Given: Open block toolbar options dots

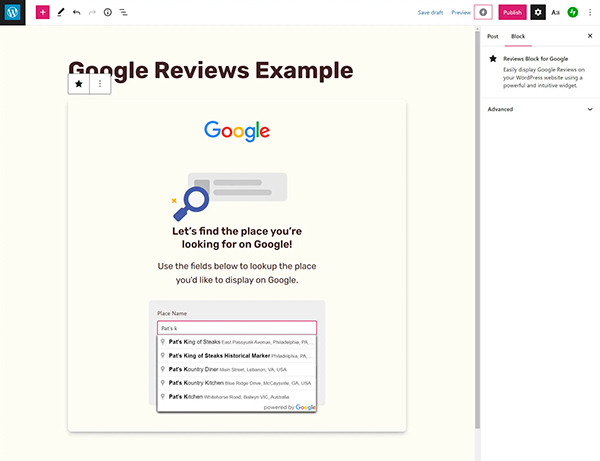Looking at the screenshot, I should click(x=100, y=84).
